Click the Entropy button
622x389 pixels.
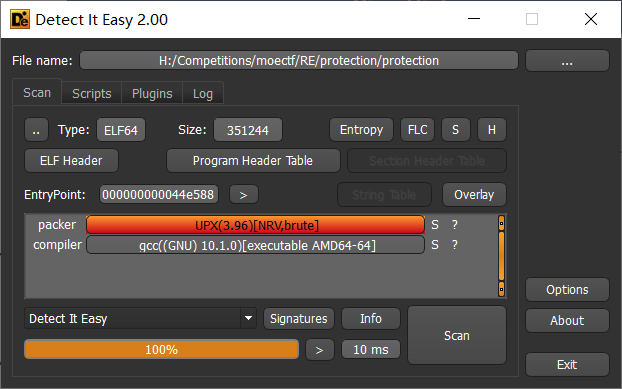[361, 130]
